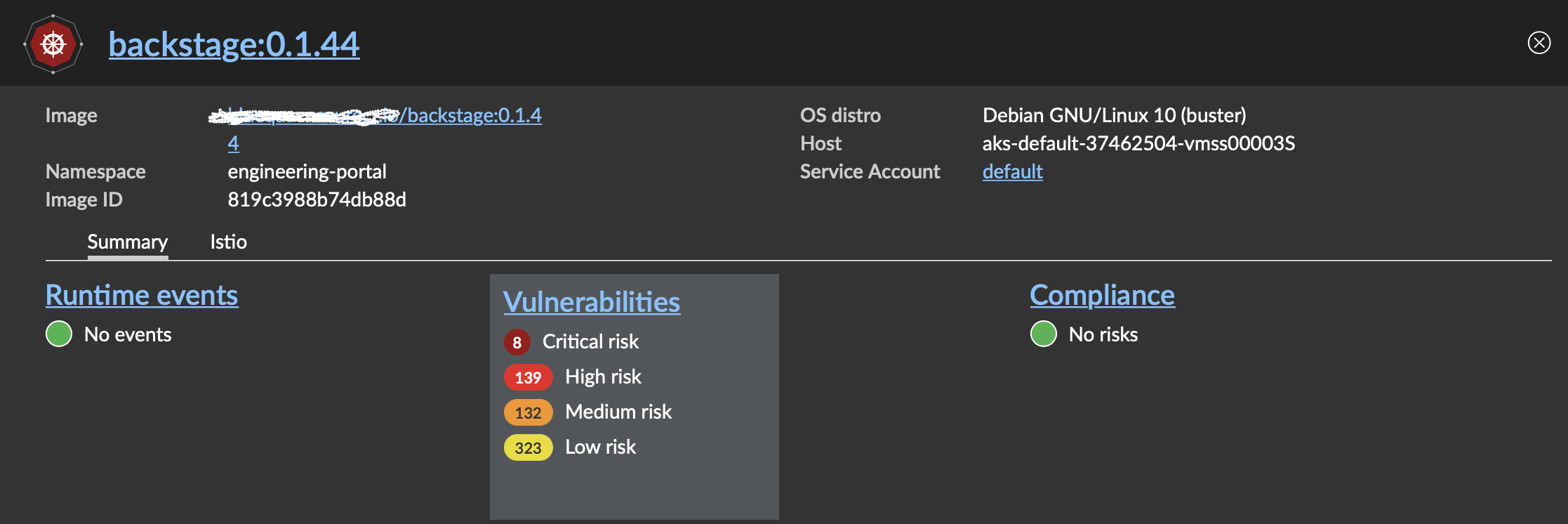Open the Runtime events section link

click(142, 295)
